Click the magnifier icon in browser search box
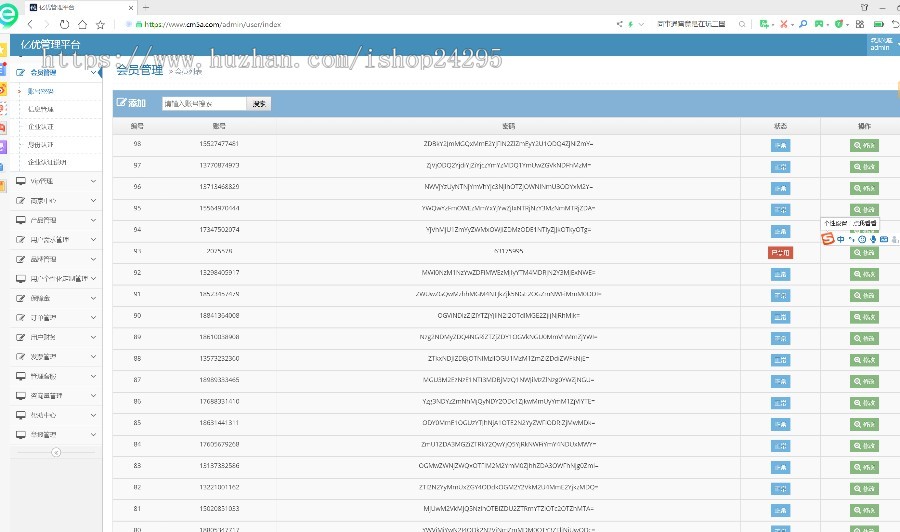Image resolution: width=900 pixels, height=532 pixels. click(x=742, y=24)
